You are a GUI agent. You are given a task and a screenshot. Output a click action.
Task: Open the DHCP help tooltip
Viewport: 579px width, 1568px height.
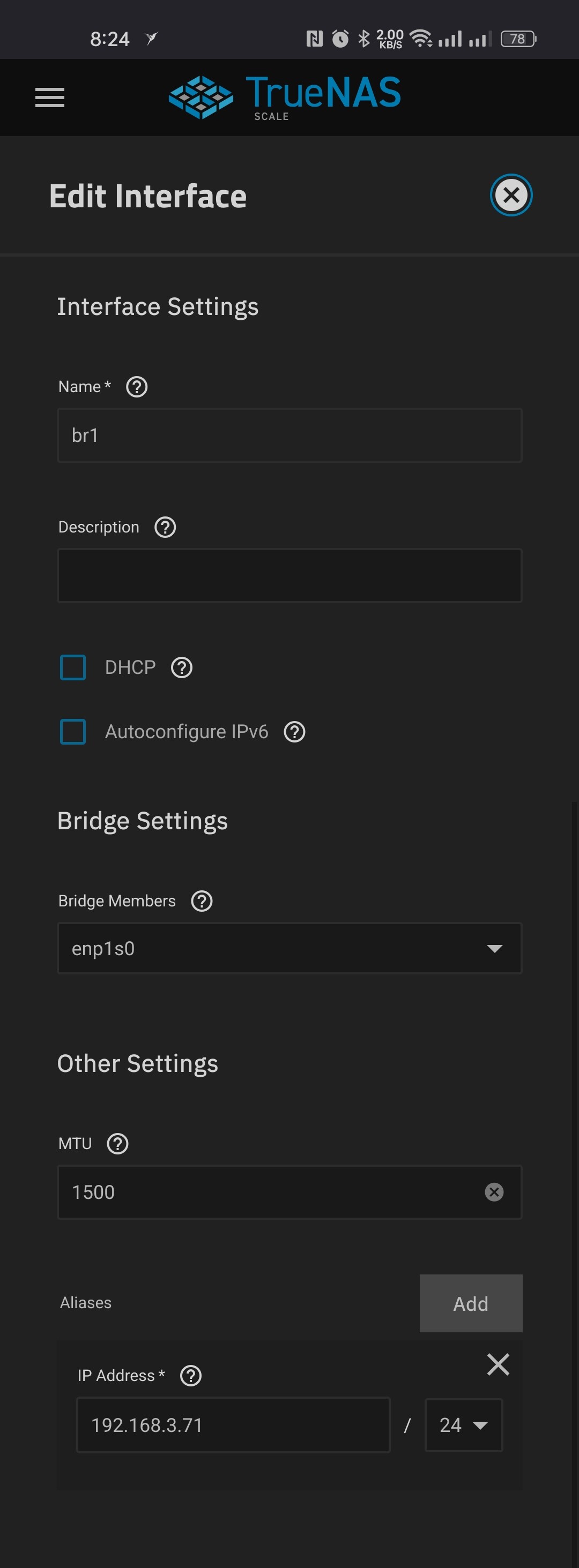point(182,667)
